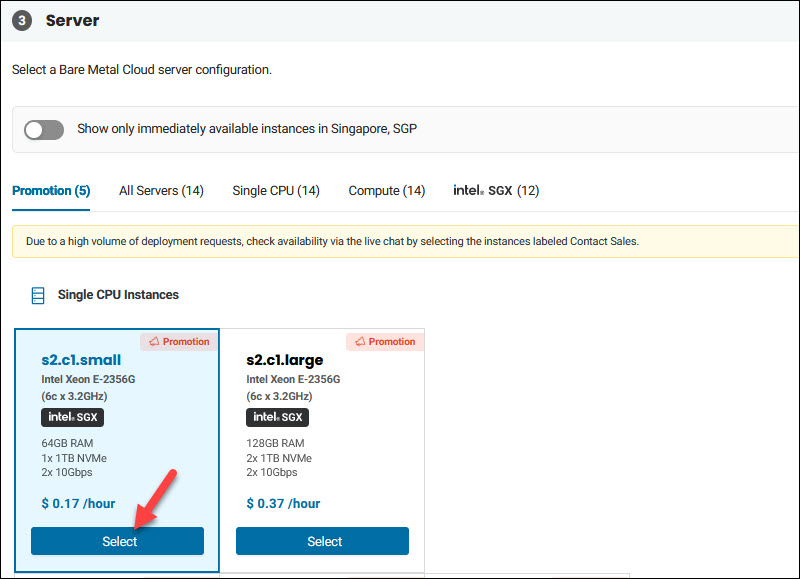Click Select button for s2.c1.large
This screenshot has height=579, width=800.
pos(322,541)
